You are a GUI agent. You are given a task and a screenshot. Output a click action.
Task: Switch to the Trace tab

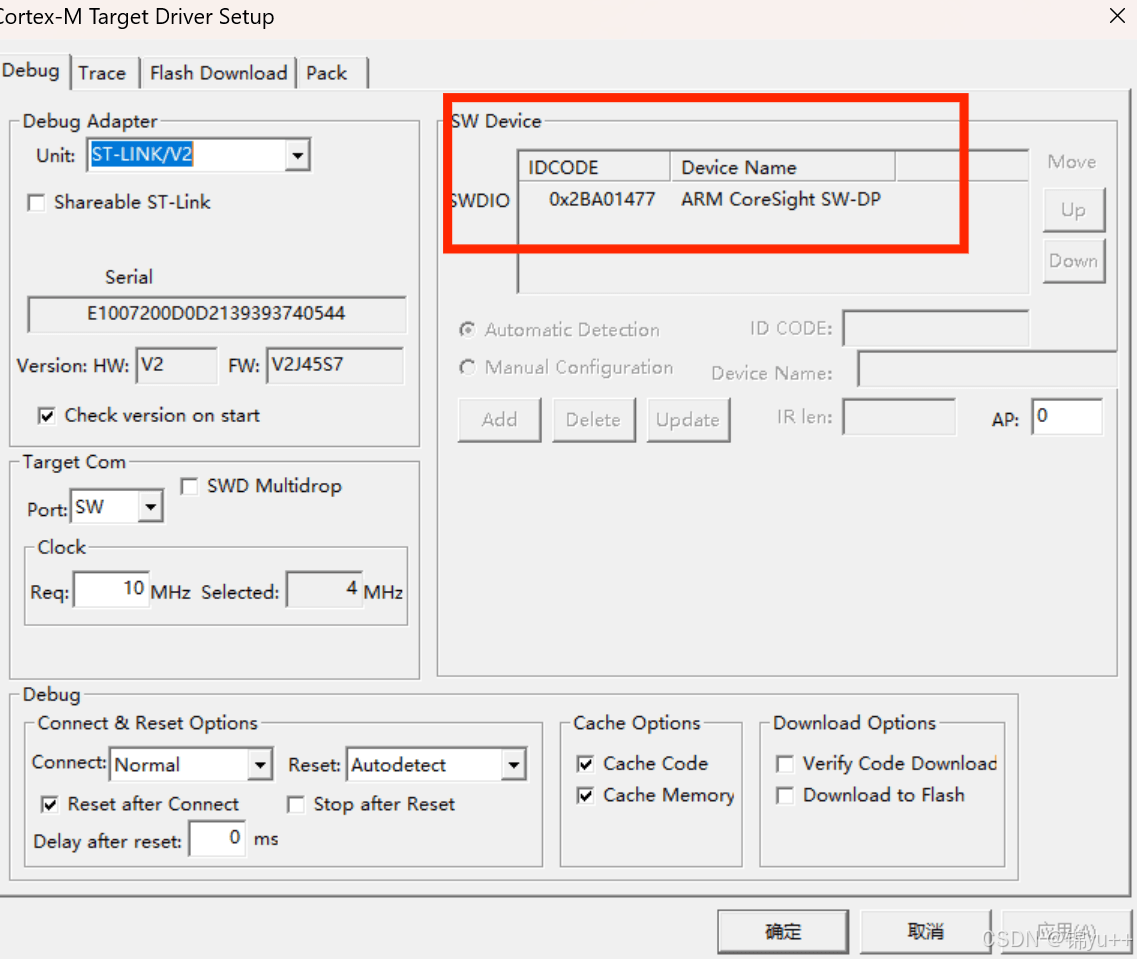pyautogui.click(x=103, y=72)
